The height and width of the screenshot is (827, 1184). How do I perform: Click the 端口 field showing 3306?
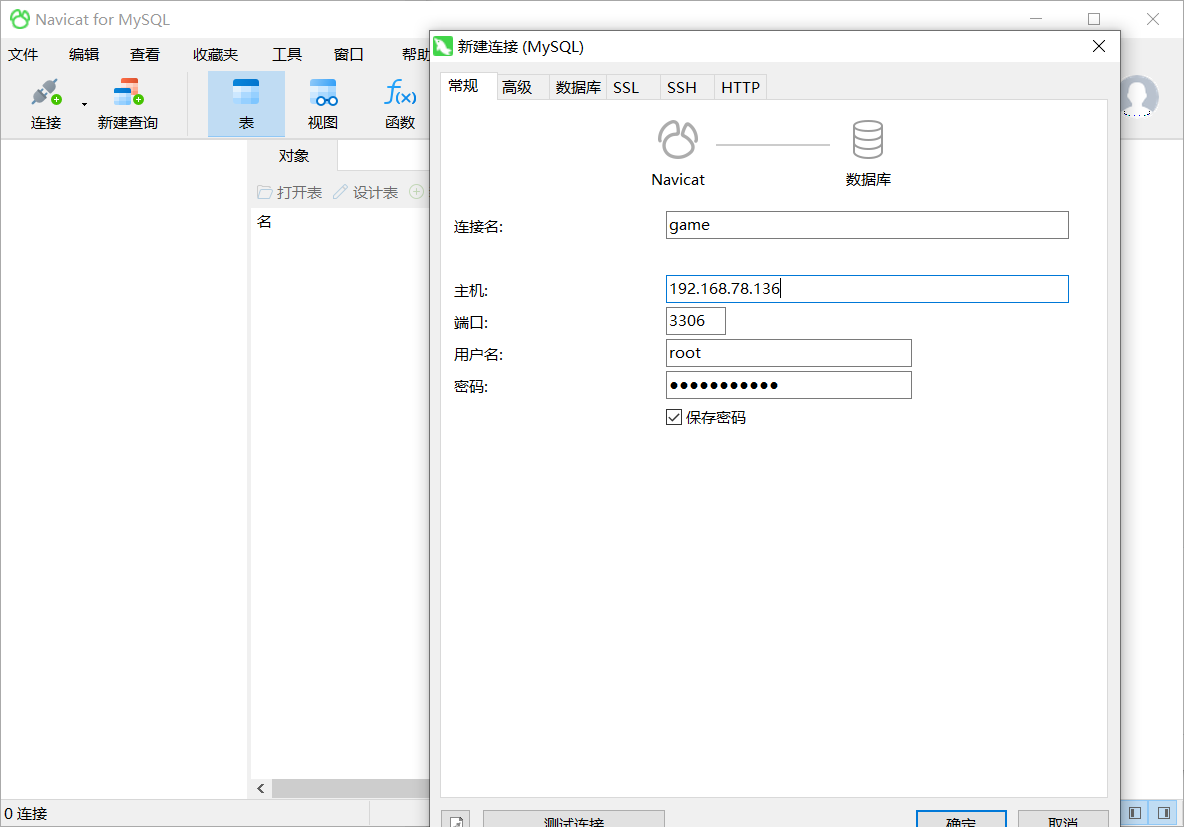click(x=695, y=321)
